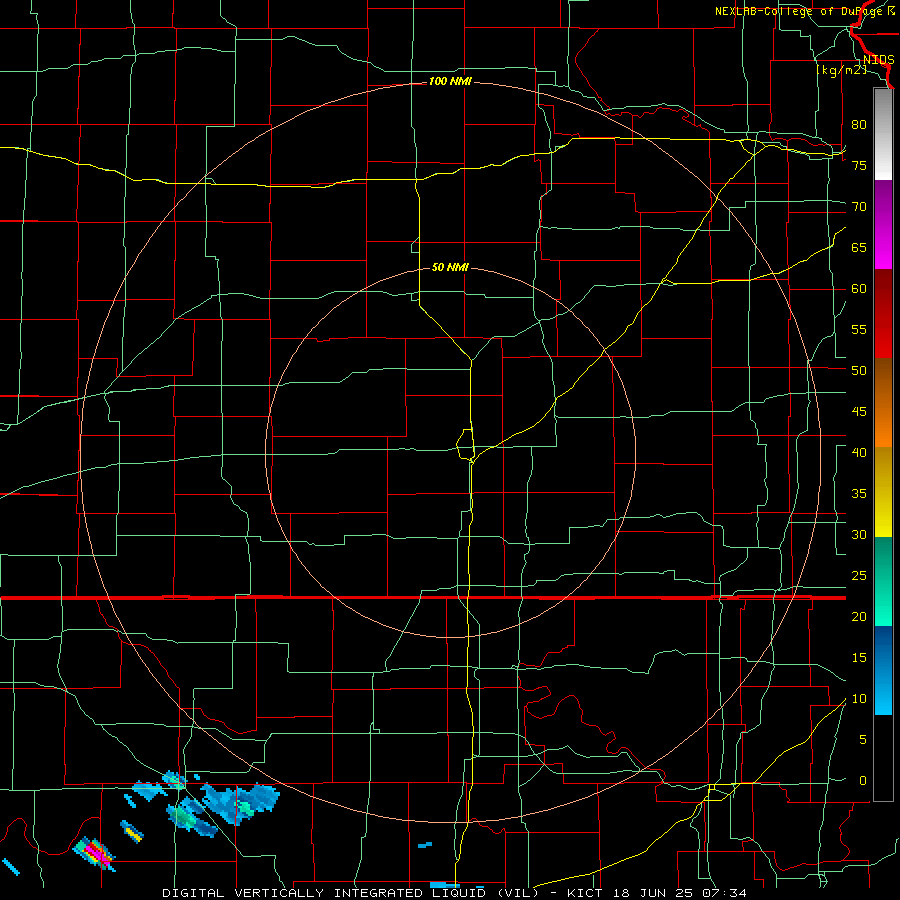The width and height of the screenshot is (900, 900).
Task: Click the 55 value on the VIL scale
Action: [859, 329]
